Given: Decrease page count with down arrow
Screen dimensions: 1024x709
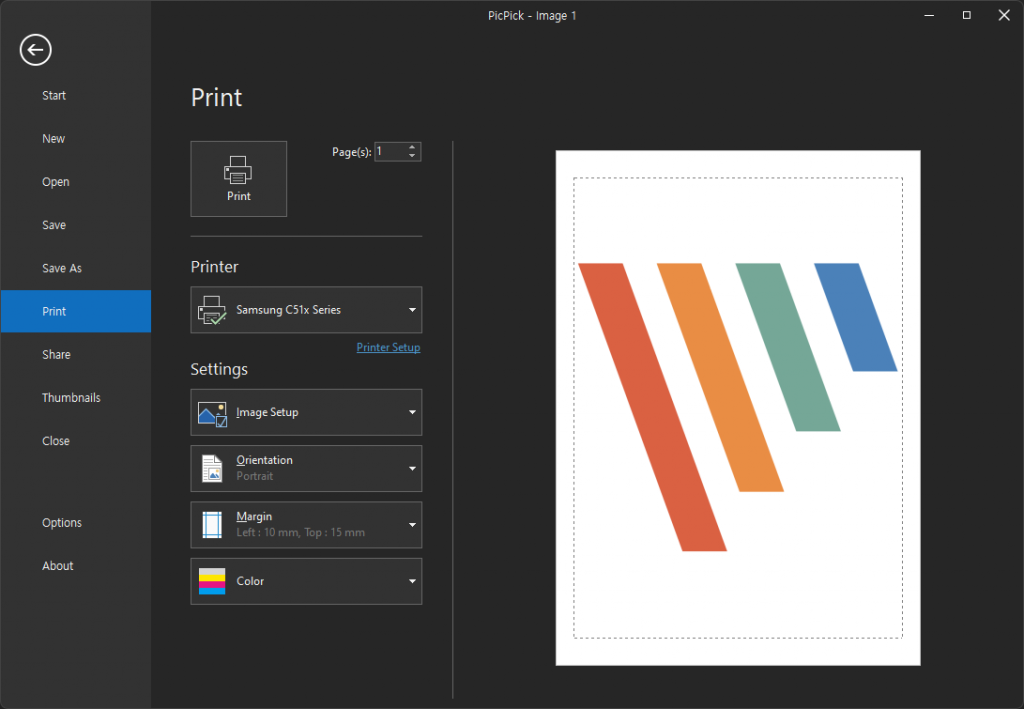Looking at the screenshot, I should click(412, 156).
